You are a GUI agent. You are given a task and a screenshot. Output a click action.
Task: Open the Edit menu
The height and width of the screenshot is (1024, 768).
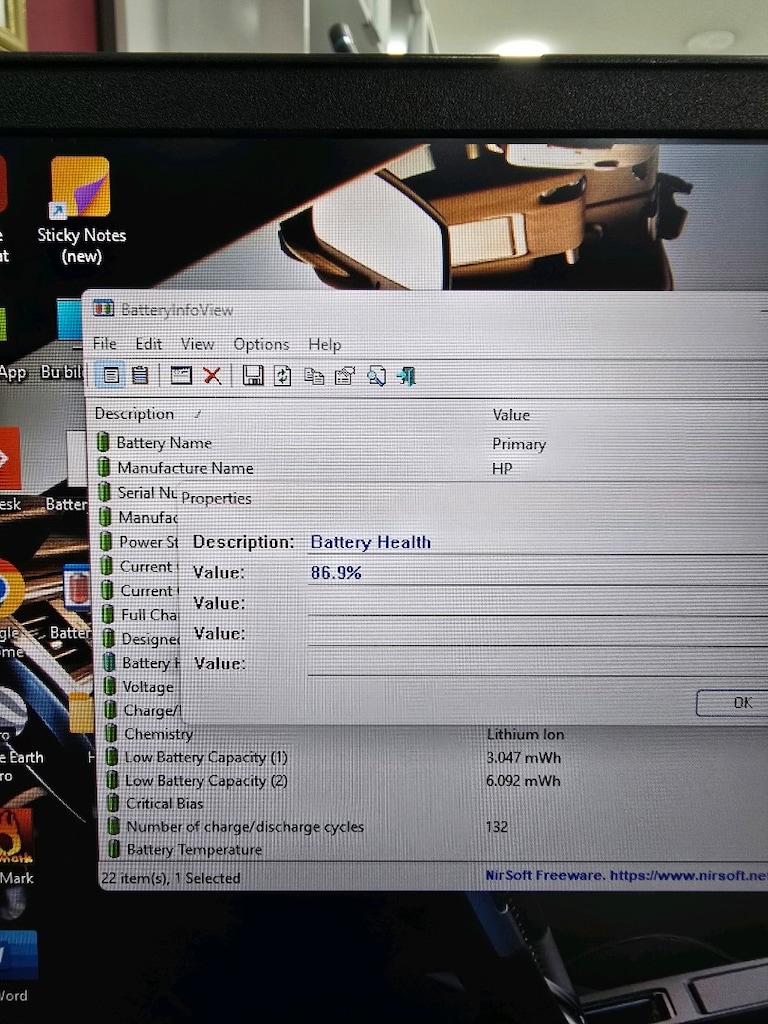pyautogui.click(x=148, y=344)
